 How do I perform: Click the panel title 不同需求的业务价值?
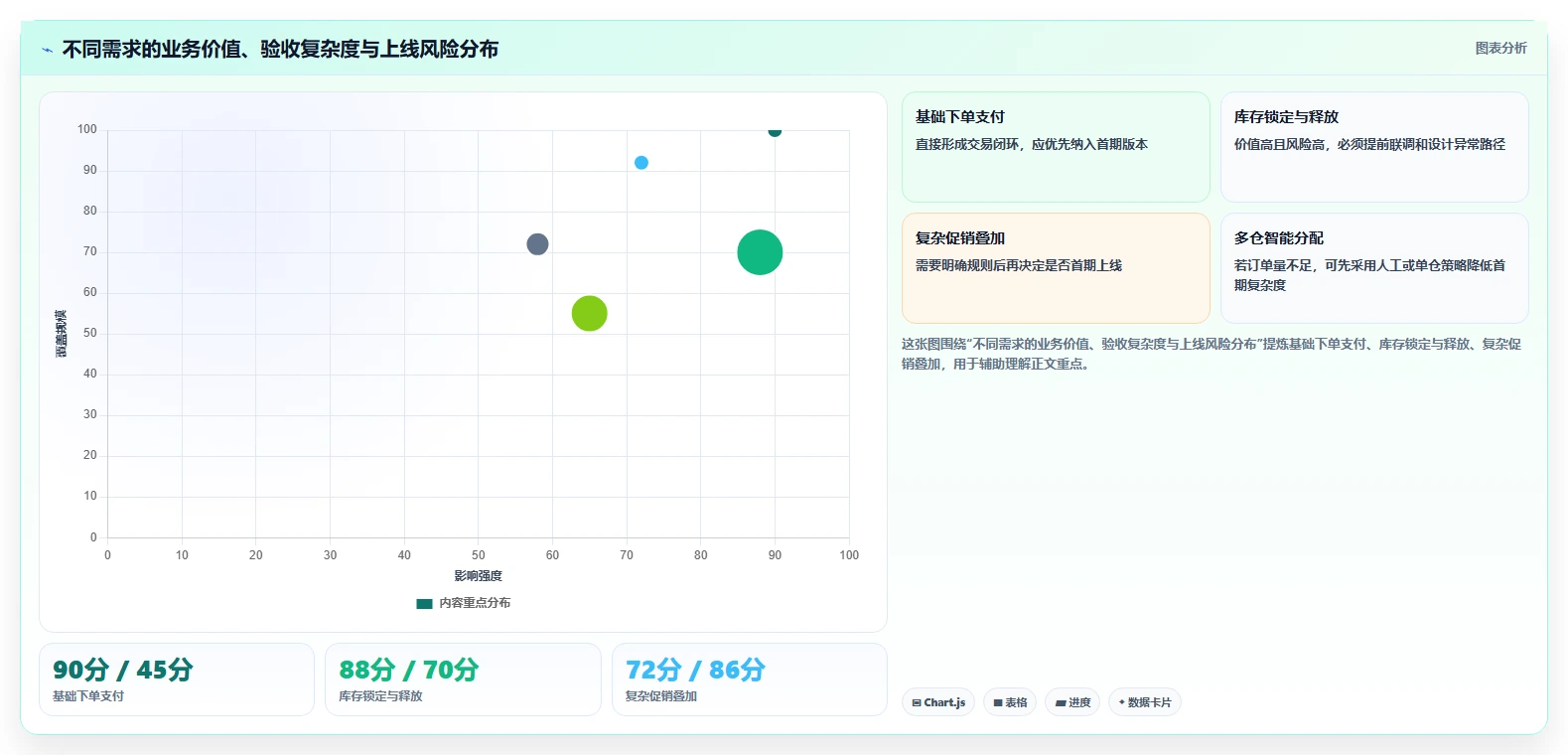coord(281,49)
